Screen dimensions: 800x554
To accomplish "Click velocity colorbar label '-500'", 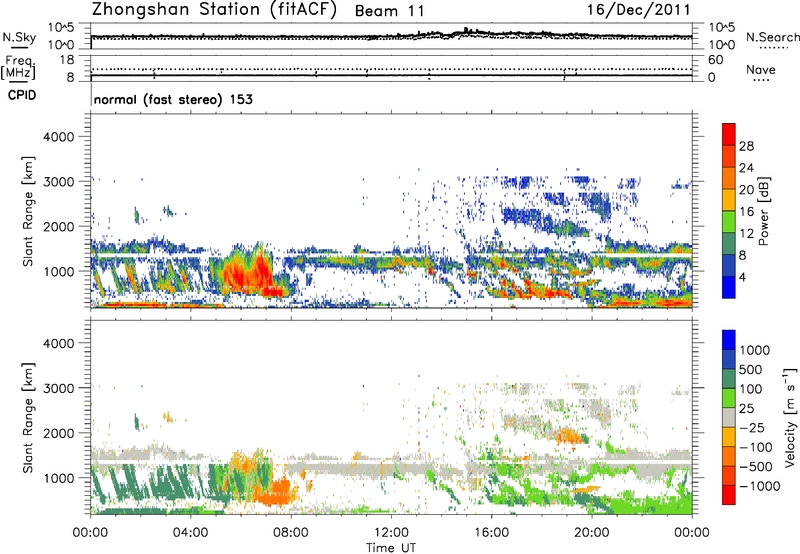I will click(x=755, y=467).
